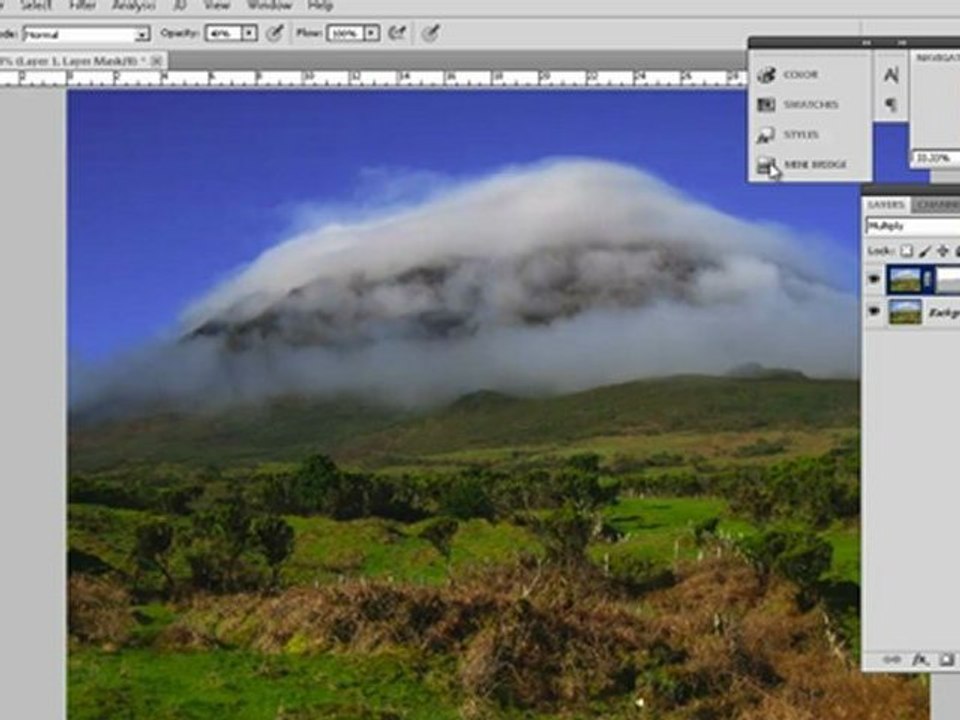The image size is (960, 720).
Task: Open the Select menu
Action: click(x=36, y=6)
